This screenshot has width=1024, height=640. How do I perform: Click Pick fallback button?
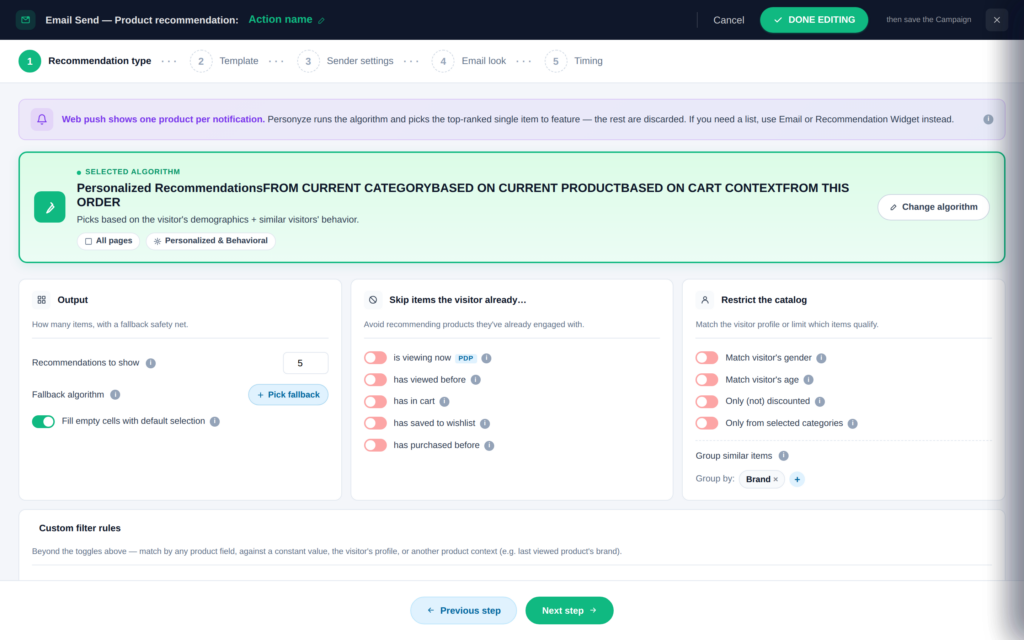288,394
